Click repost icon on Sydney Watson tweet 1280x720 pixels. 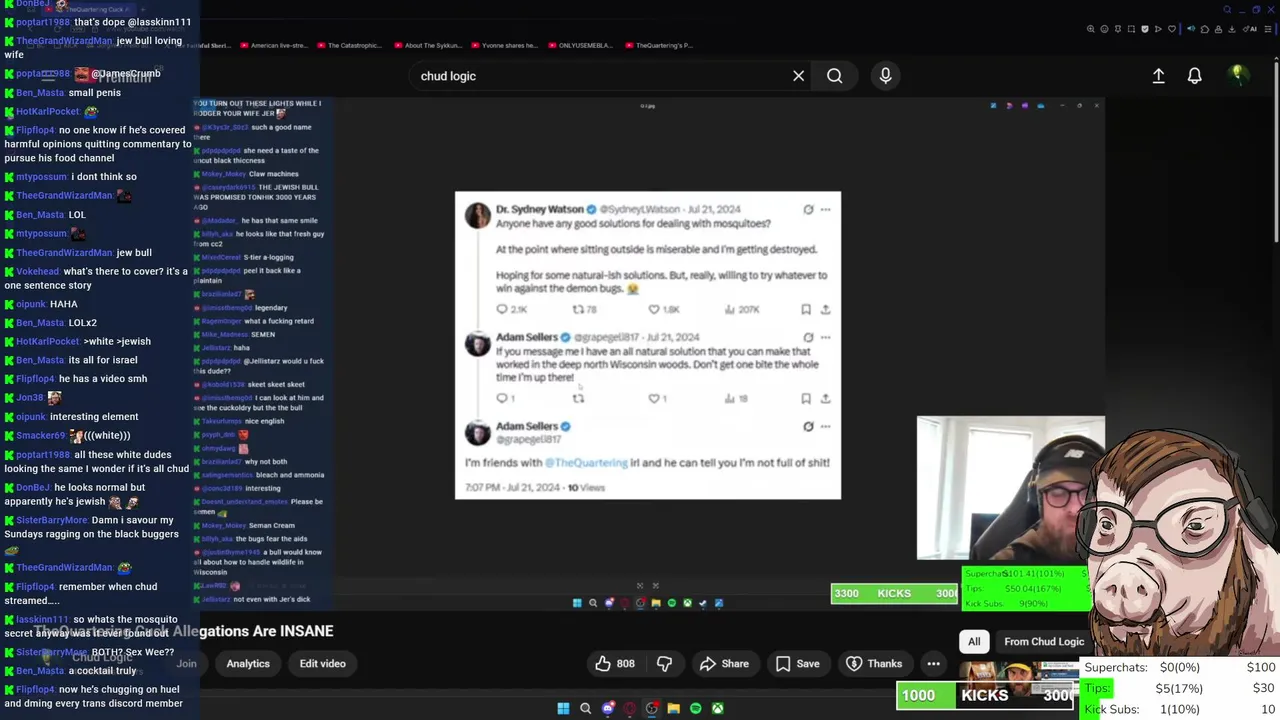(578, 310)
